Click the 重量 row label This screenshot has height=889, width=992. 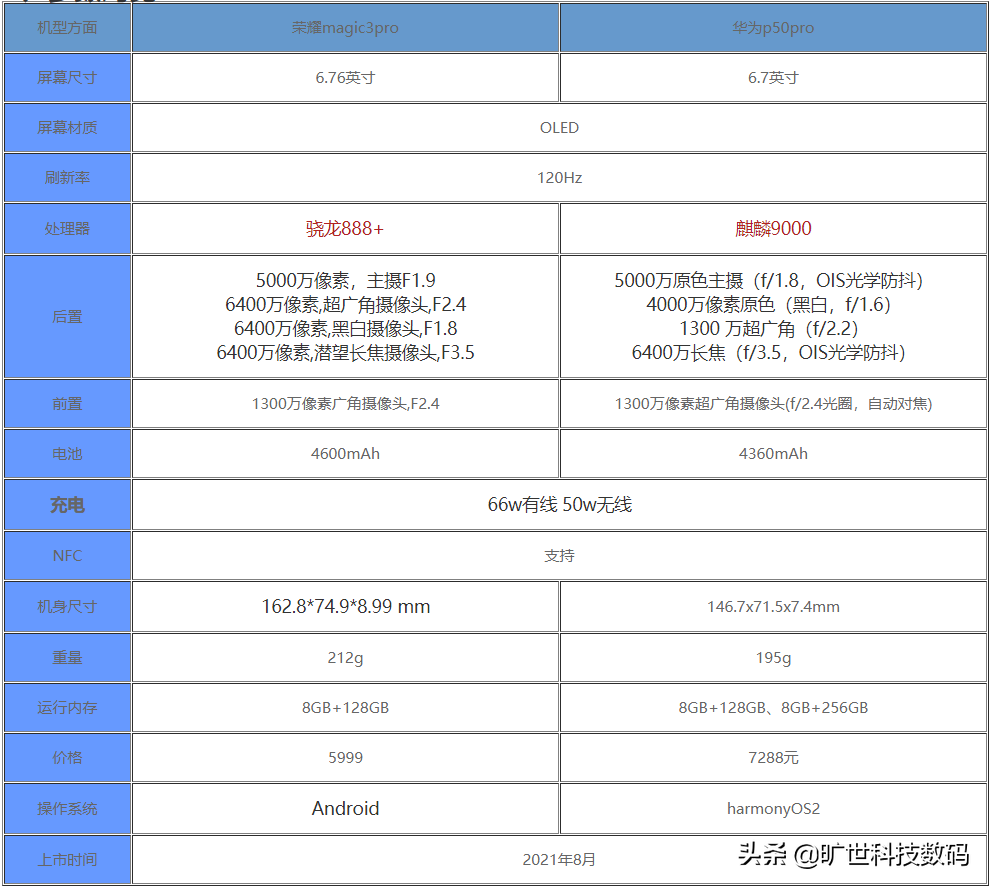click(x=68, y=657)
